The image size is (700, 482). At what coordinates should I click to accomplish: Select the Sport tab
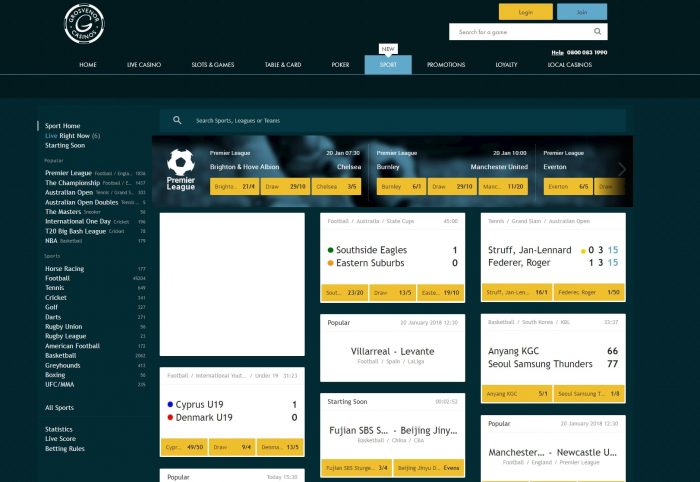(x=388, y=65)
